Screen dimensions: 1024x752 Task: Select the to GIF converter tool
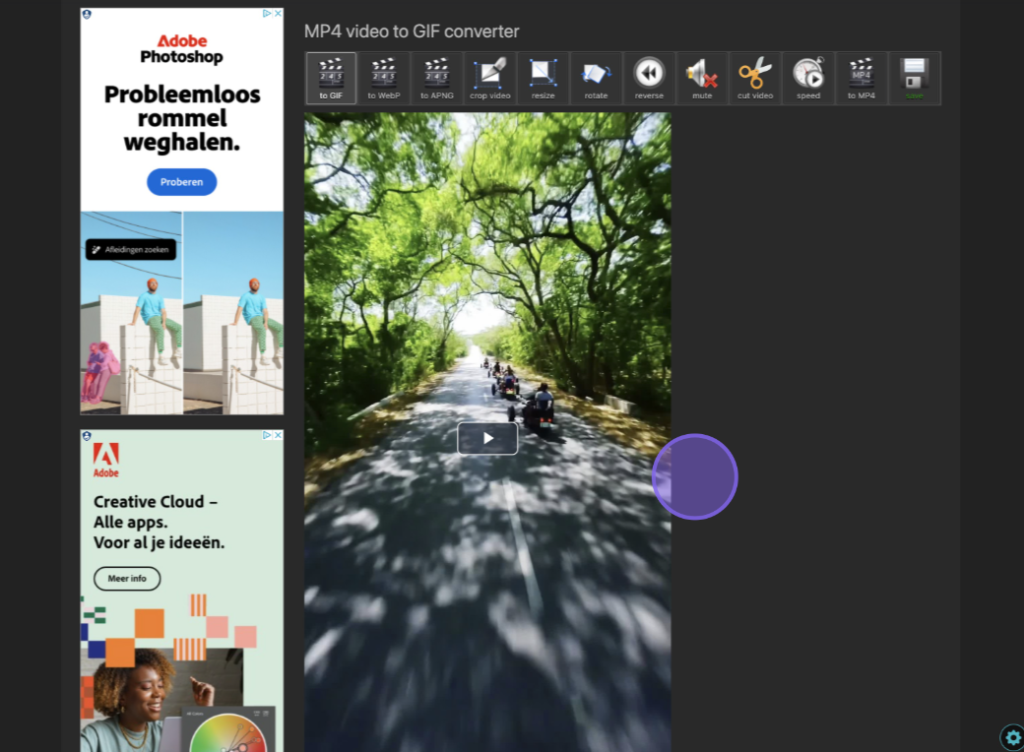[x=330, y=78]
